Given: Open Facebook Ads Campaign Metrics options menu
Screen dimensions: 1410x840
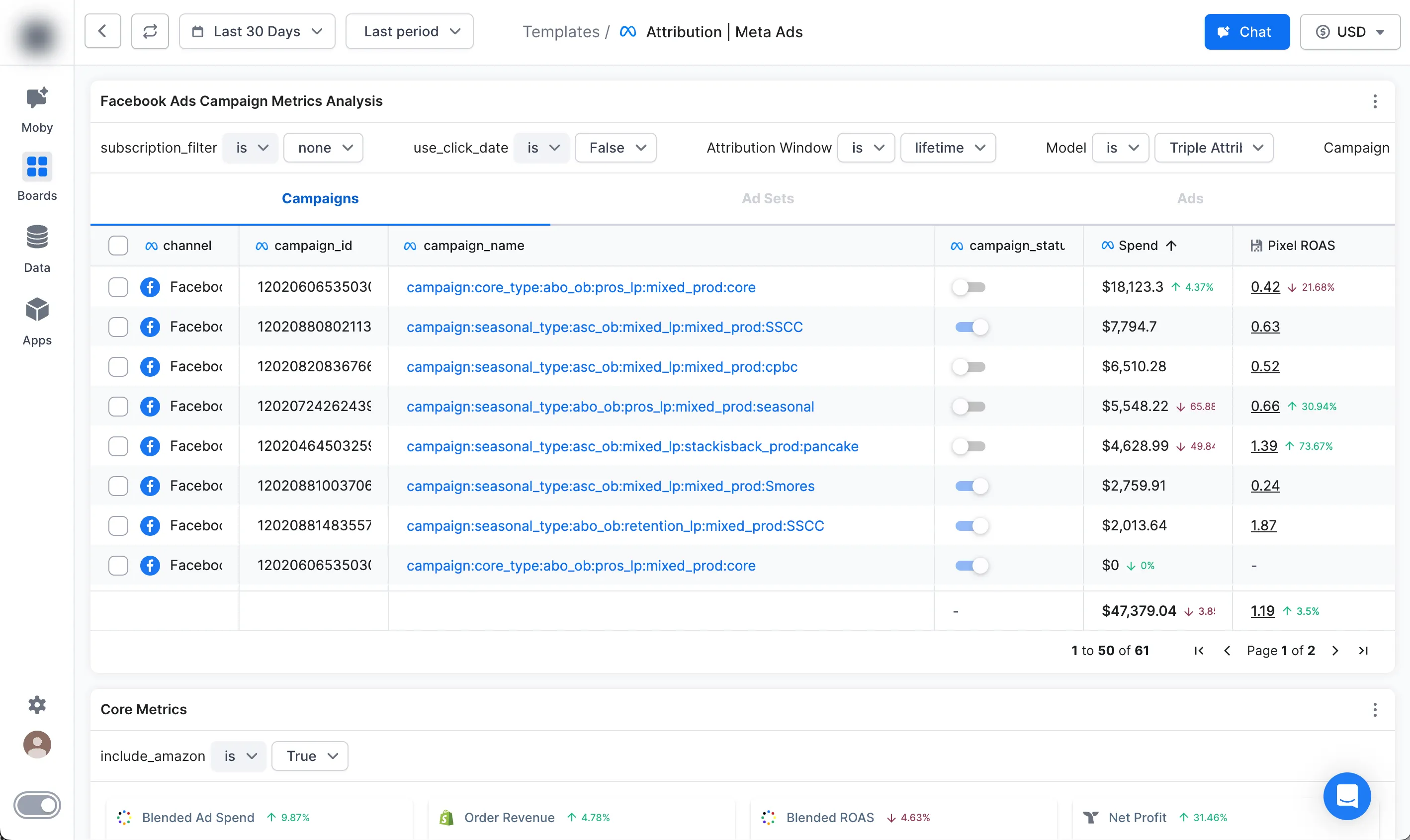Looking at the screenshot, I should [x=1374, y=101].
